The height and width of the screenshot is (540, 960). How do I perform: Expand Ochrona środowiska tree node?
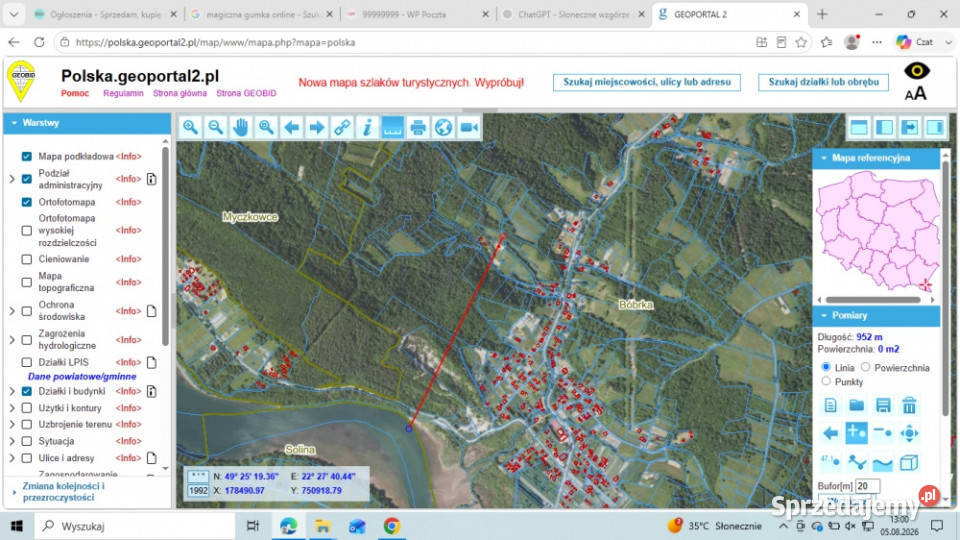coord(12,311)
